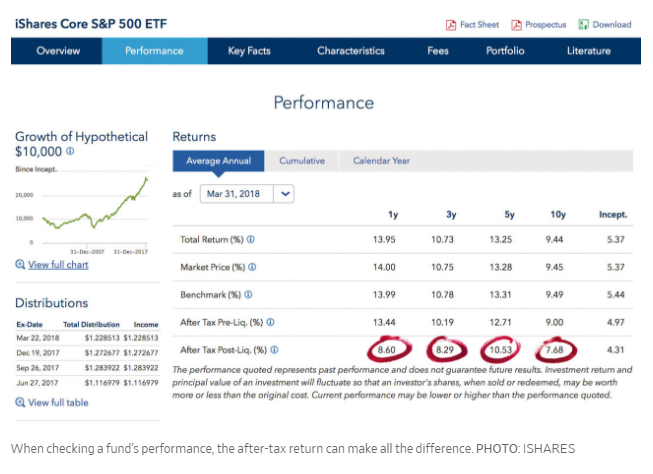Navigate to the Fees tab

[x=438, y=51]
